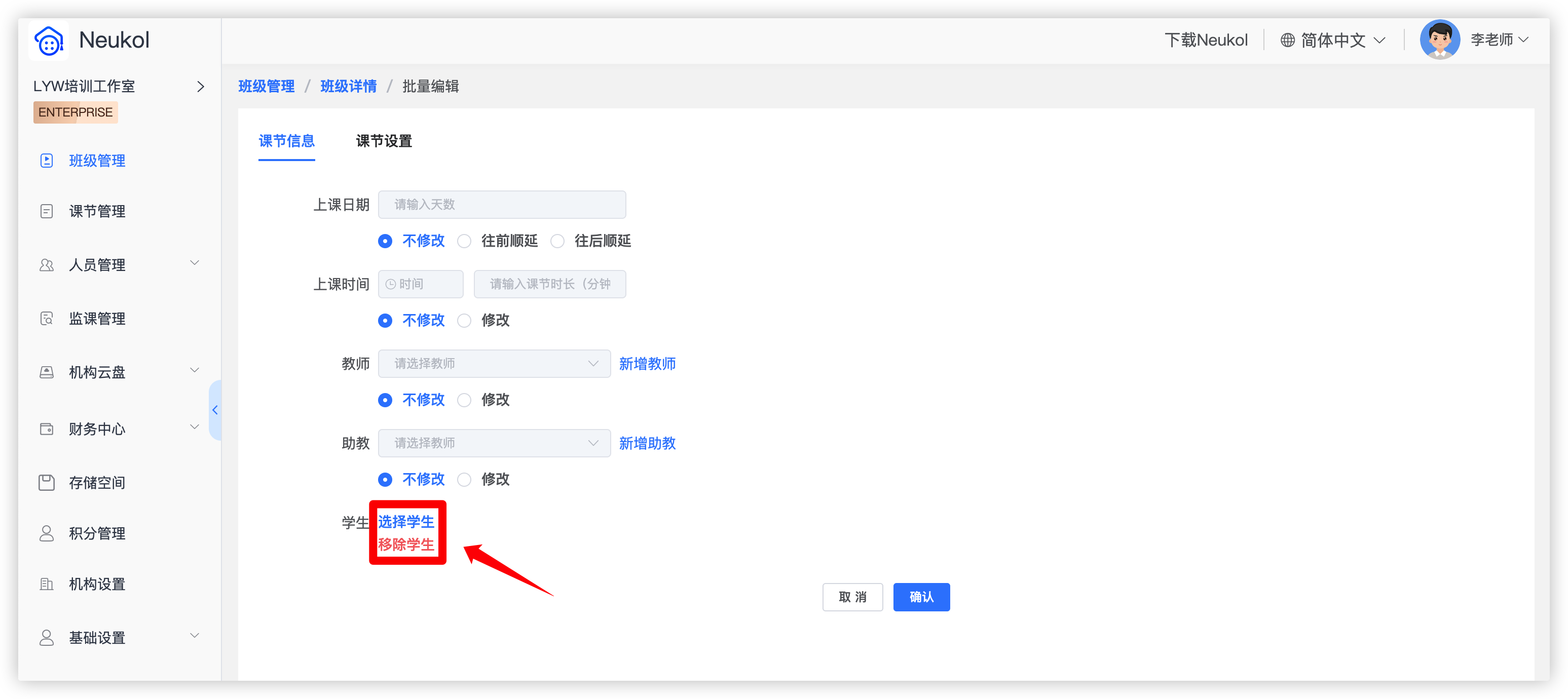Click the 机构云盘 drive icon

point(46,372)
